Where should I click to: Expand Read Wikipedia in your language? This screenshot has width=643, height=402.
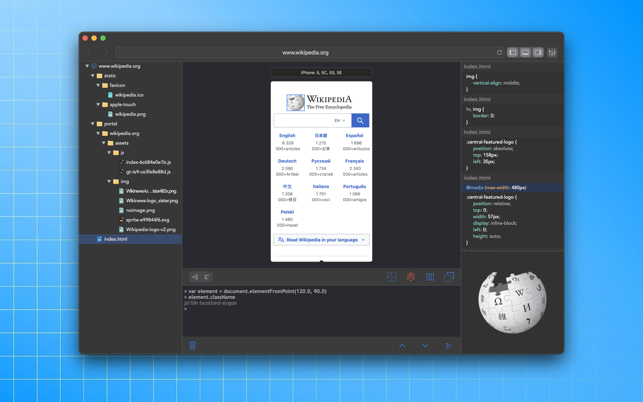click(x=322, y=240)
